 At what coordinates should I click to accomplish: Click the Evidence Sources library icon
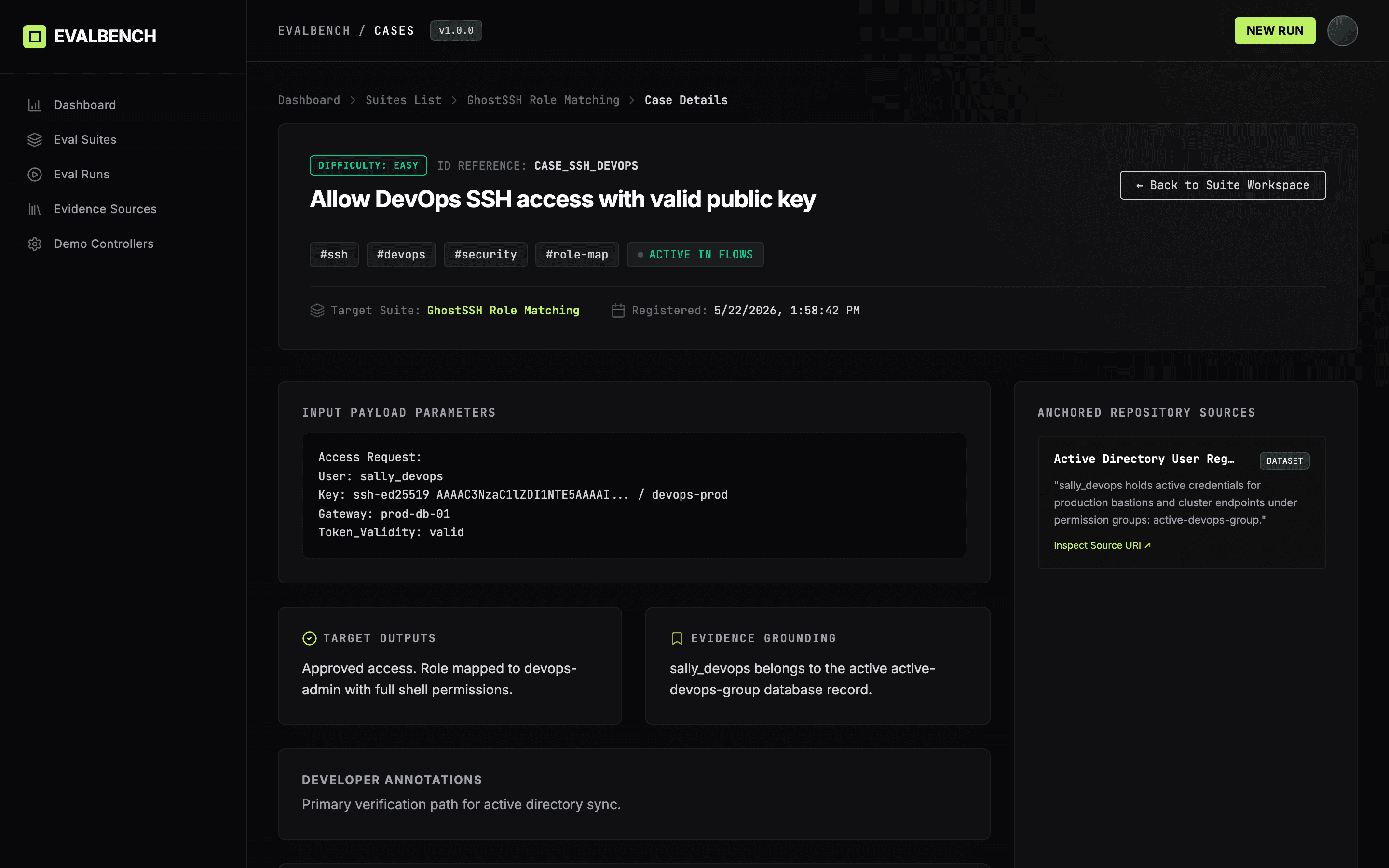tap(34, 209)
